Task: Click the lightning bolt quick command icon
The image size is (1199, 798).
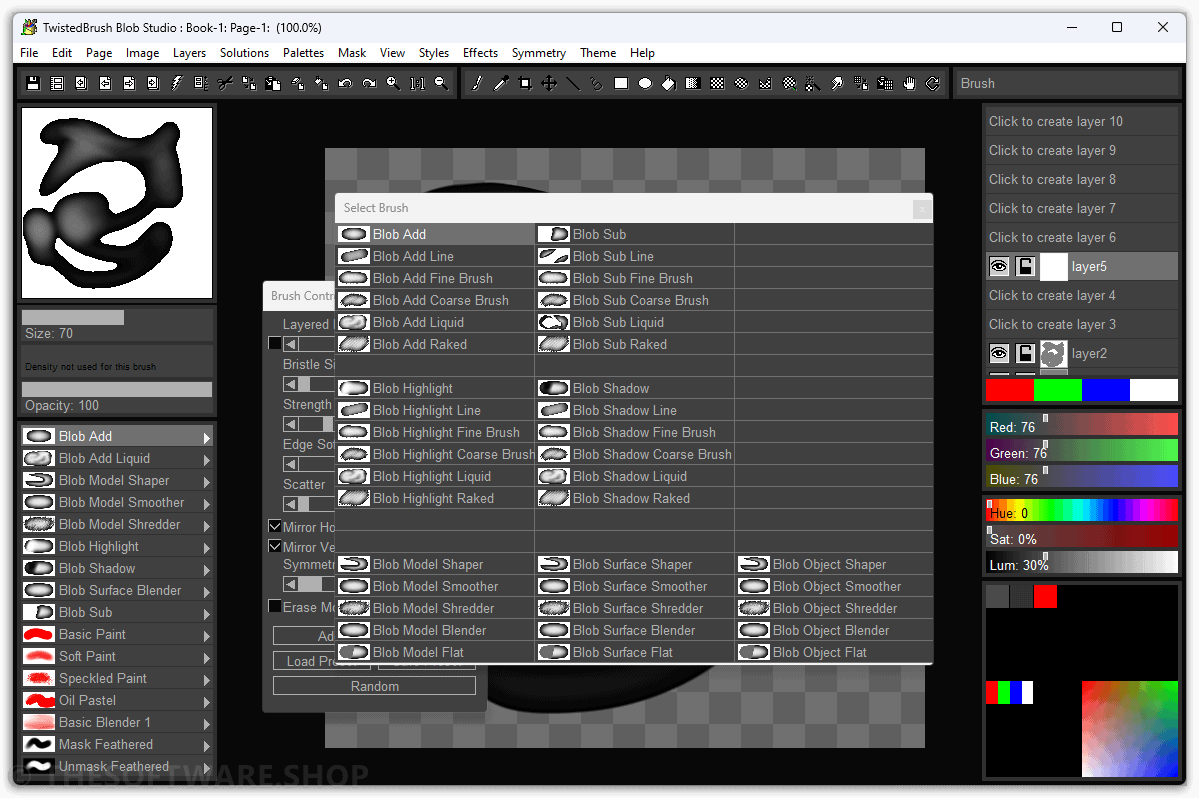Action: point(177,83)
